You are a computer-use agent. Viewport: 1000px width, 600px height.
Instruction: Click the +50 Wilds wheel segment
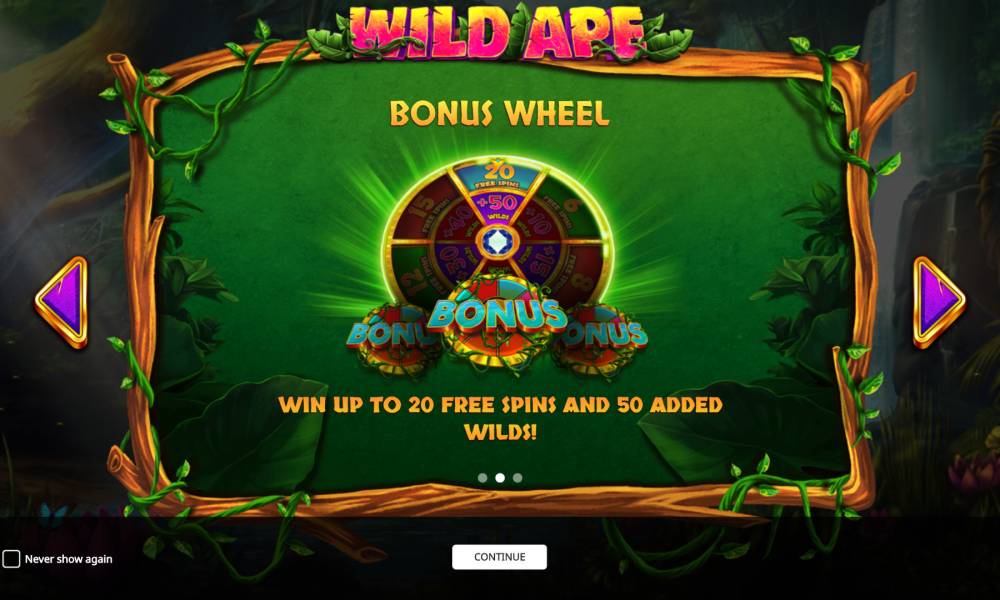pyautogui.click(x=497, y=207)
